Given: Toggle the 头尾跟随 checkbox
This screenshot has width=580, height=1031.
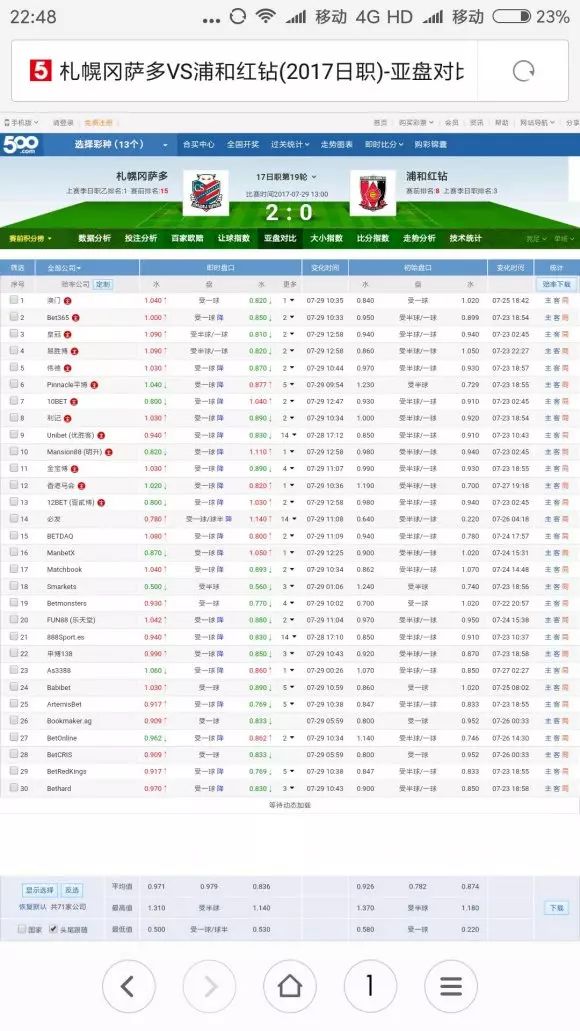Looking at the screenshot, I should point(53,929).
